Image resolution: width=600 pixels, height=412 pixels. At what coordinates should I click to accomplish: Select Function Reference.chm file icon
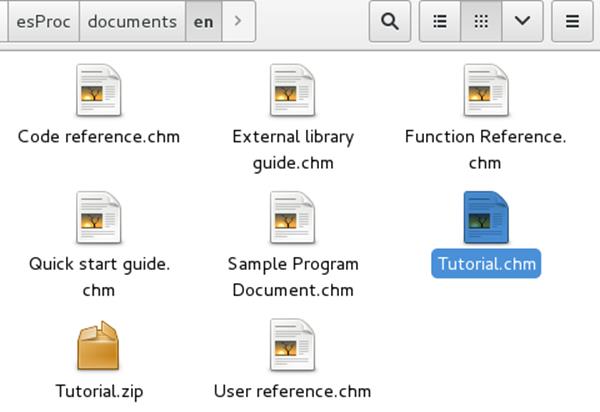(x=486, y=90)
